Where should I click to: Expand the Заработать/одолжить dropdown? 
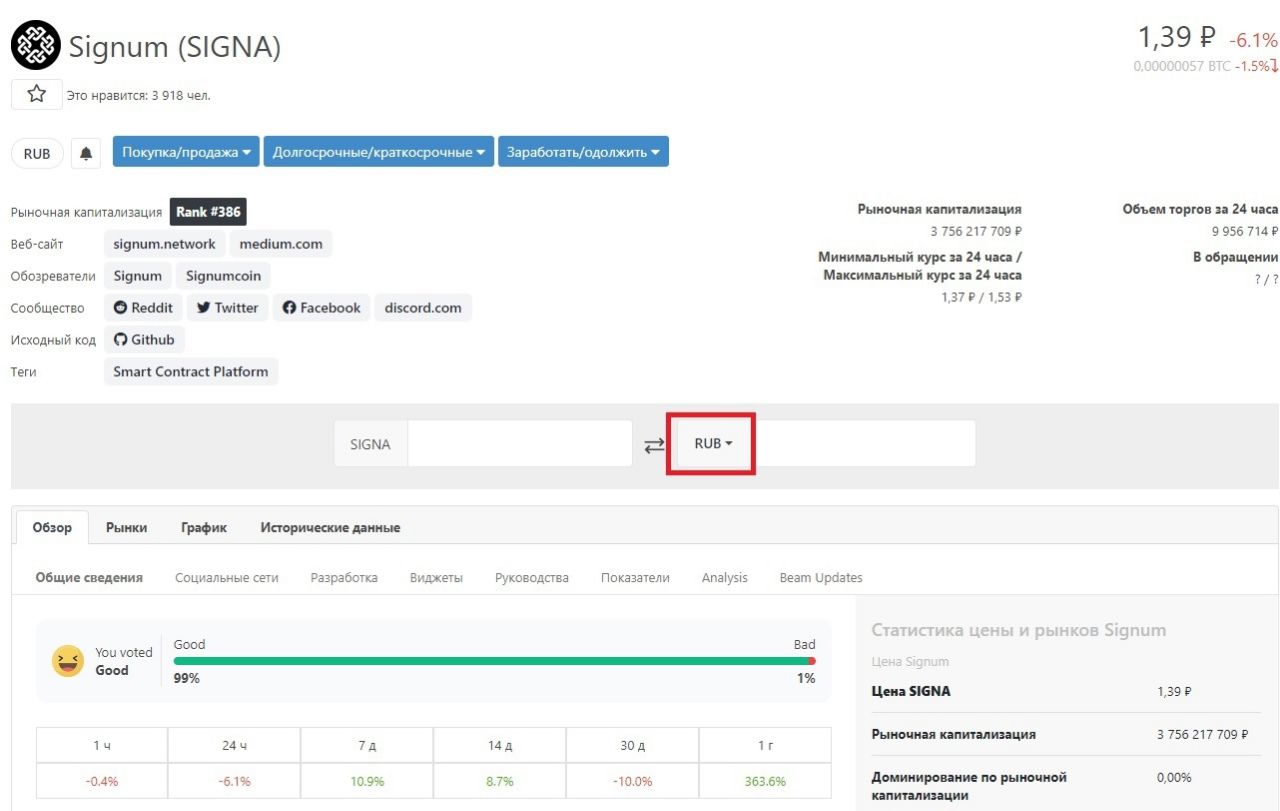pyautogui.click(x=583, y=152)
